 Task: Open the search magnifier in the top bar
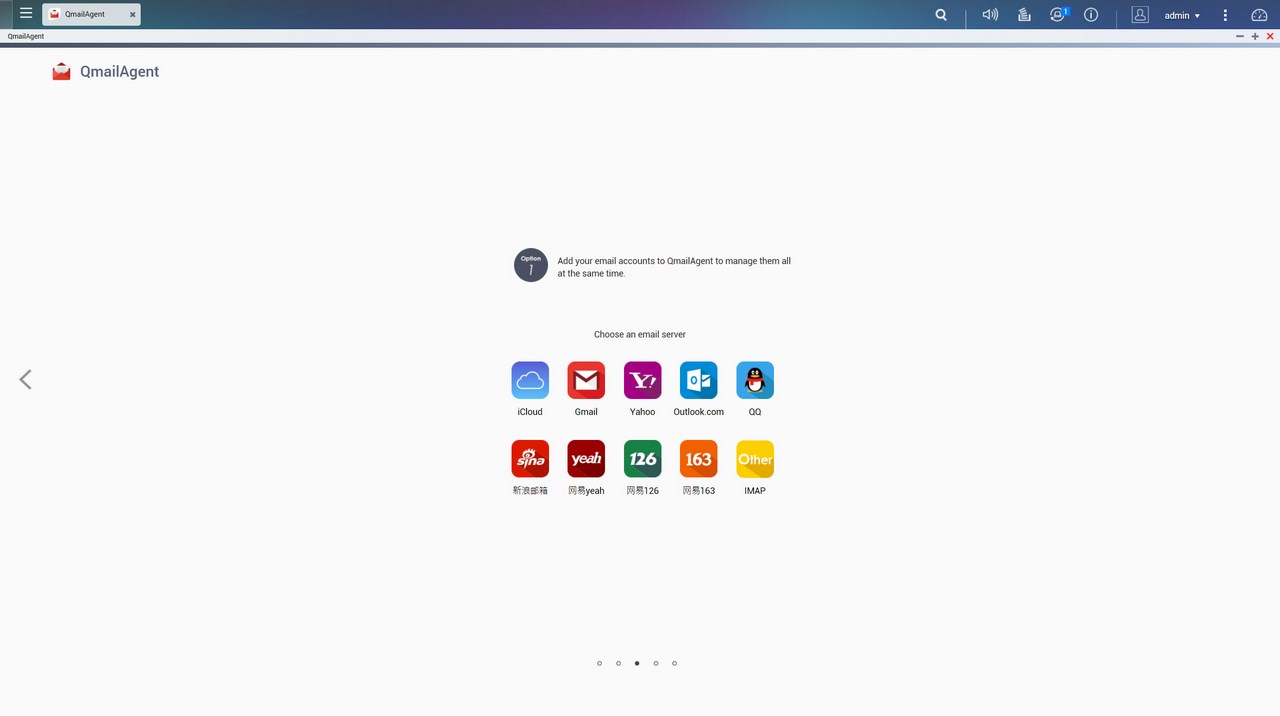pos(941,15)
